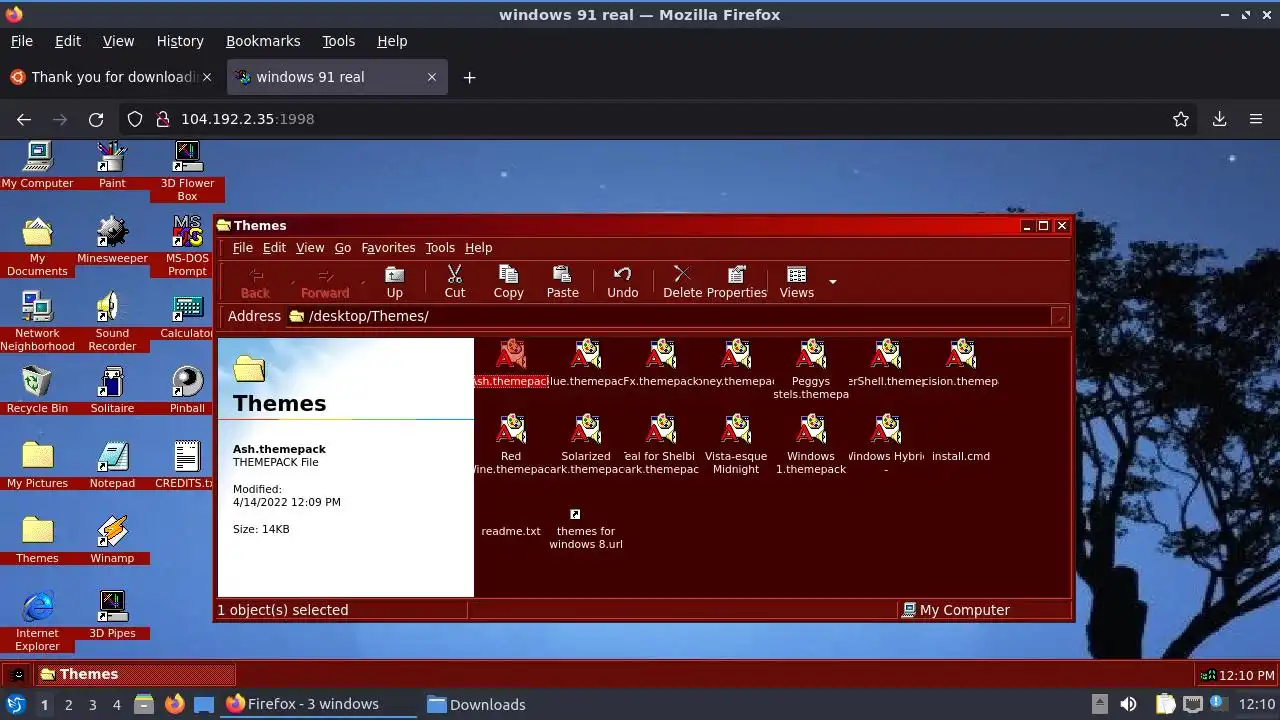Viewport: 1280px width, 720px height.
Task: Open the Sound Recorder desktop icon
Action: pyautogui.click(x=112, y=321)
